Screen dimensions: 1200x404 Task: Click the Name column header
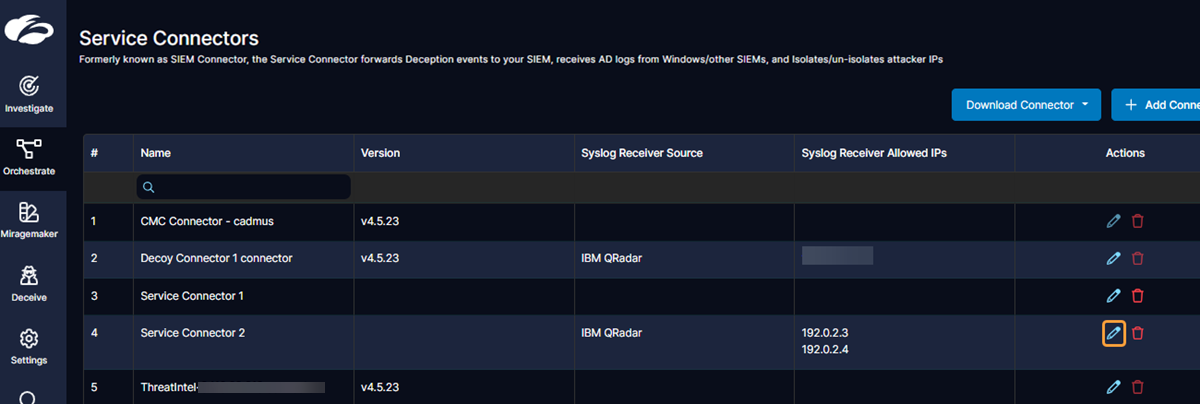coord(155,153)
